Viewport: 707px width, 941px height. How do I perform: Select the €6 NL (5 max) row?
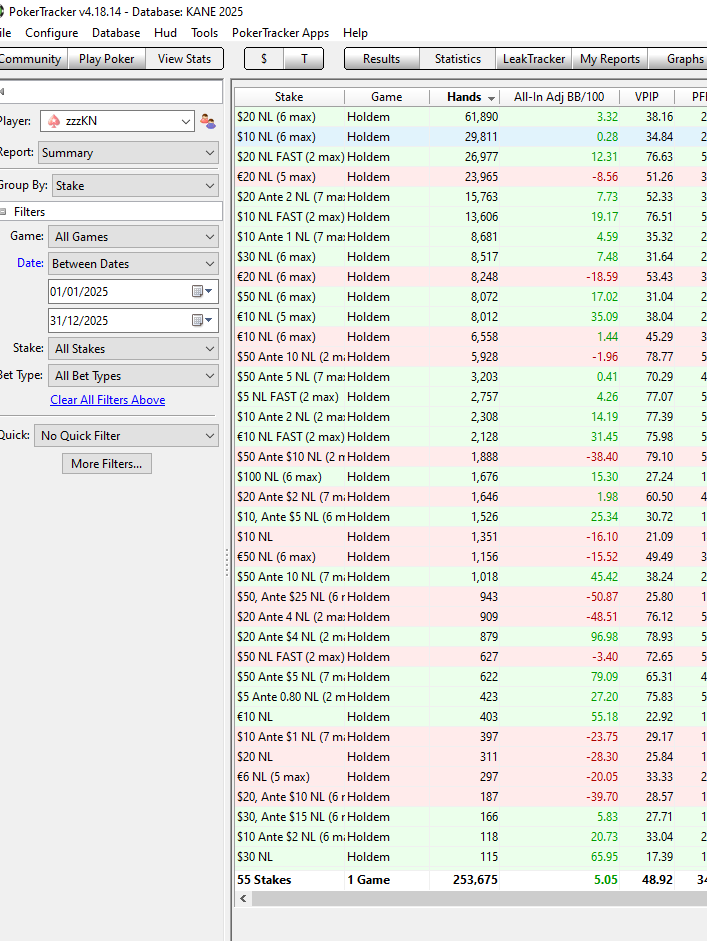[471, 777]
